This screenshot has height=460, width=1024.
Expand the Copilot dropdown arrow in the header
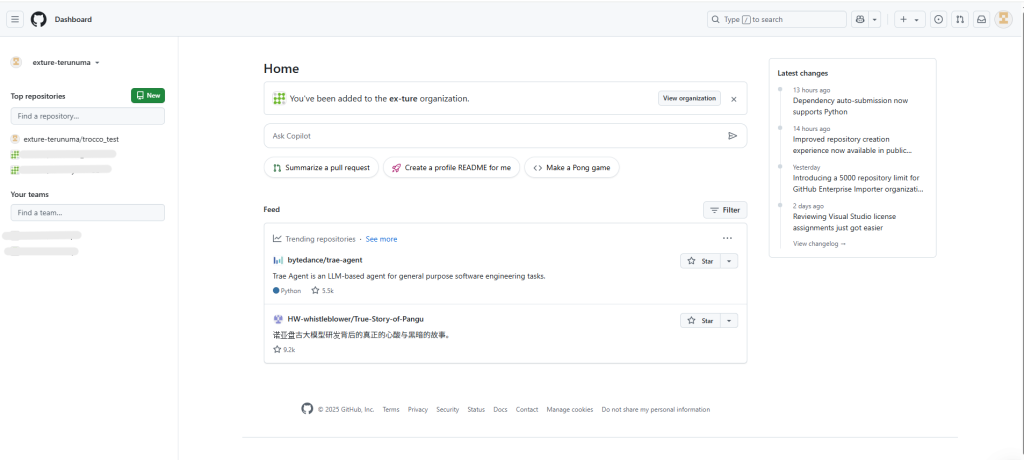[875, 20]
